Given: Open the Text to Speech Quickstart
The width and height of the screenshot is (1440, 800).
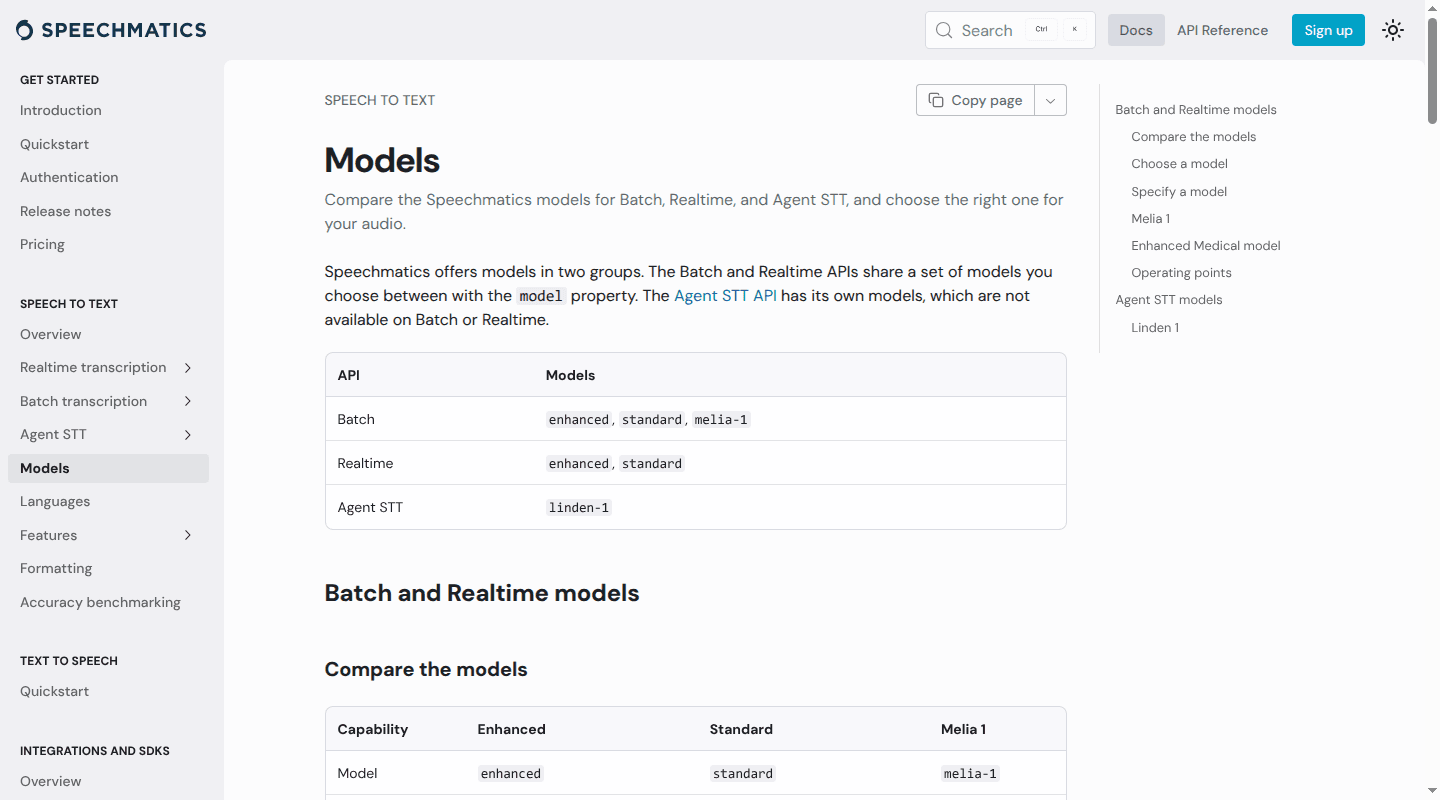Looking at the screenshot, I should coord(54,691).
